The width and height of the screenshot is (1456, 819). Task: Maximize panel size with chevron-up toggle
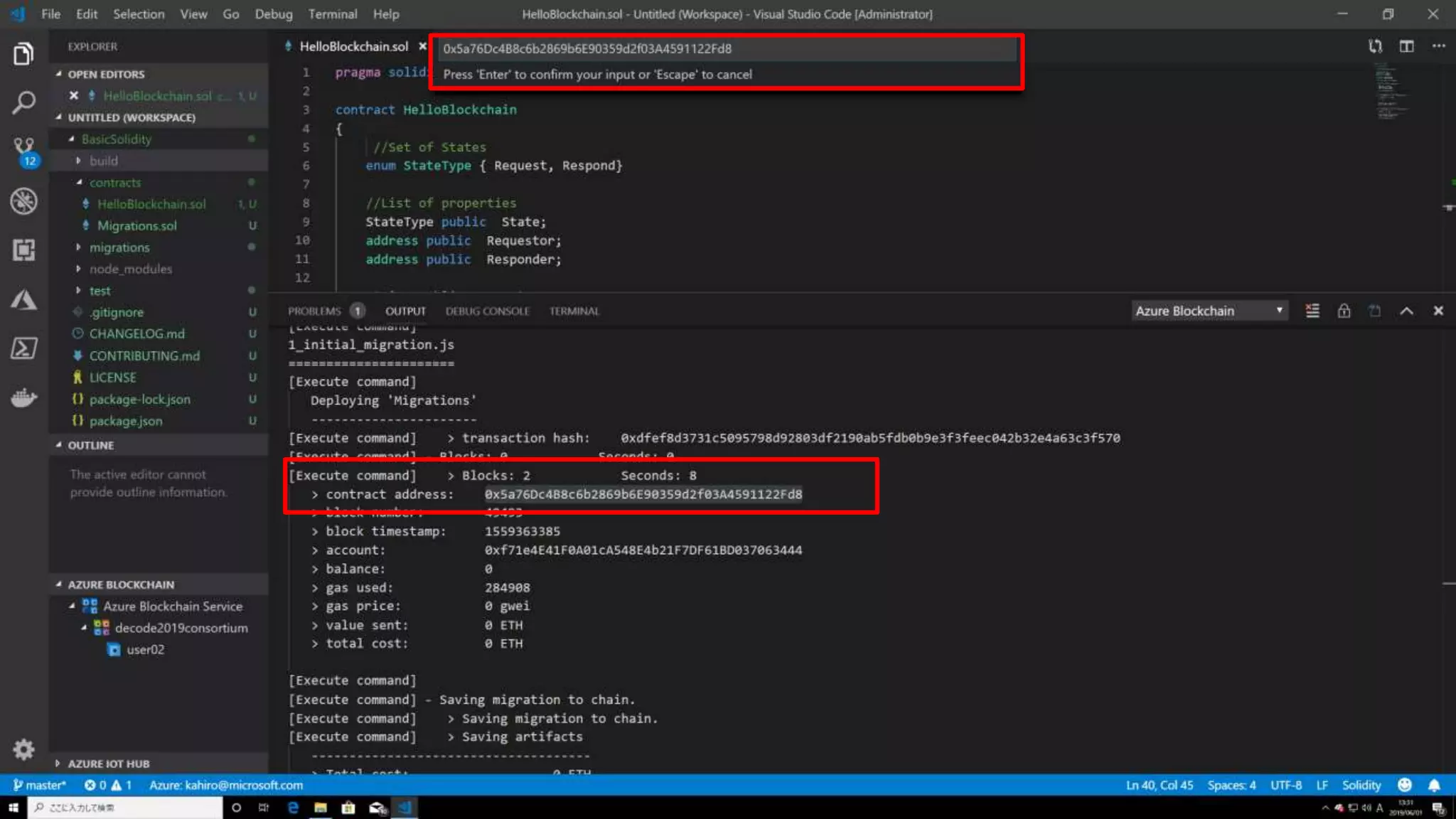pyautogui.click(x=1406, y=311)
